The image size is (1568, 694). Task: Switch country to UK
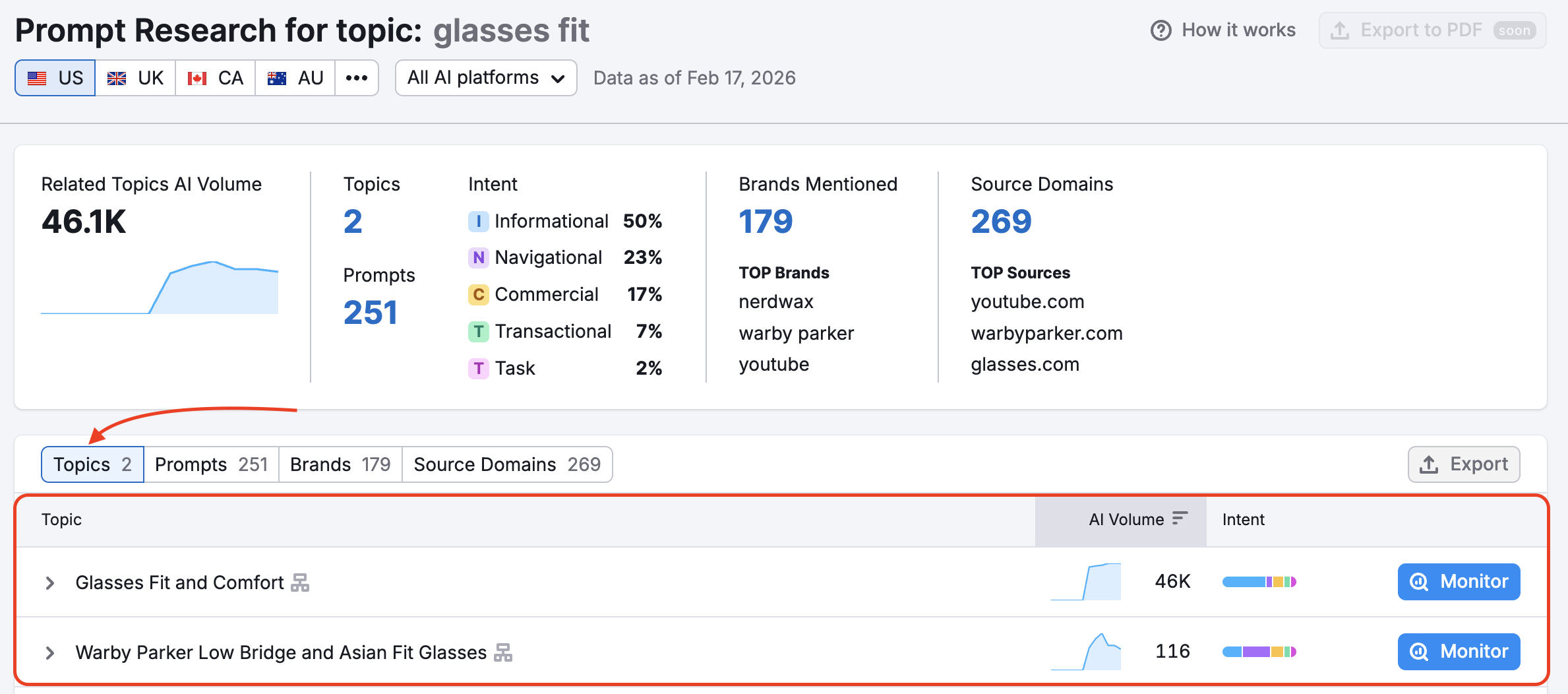pos(136,78)
